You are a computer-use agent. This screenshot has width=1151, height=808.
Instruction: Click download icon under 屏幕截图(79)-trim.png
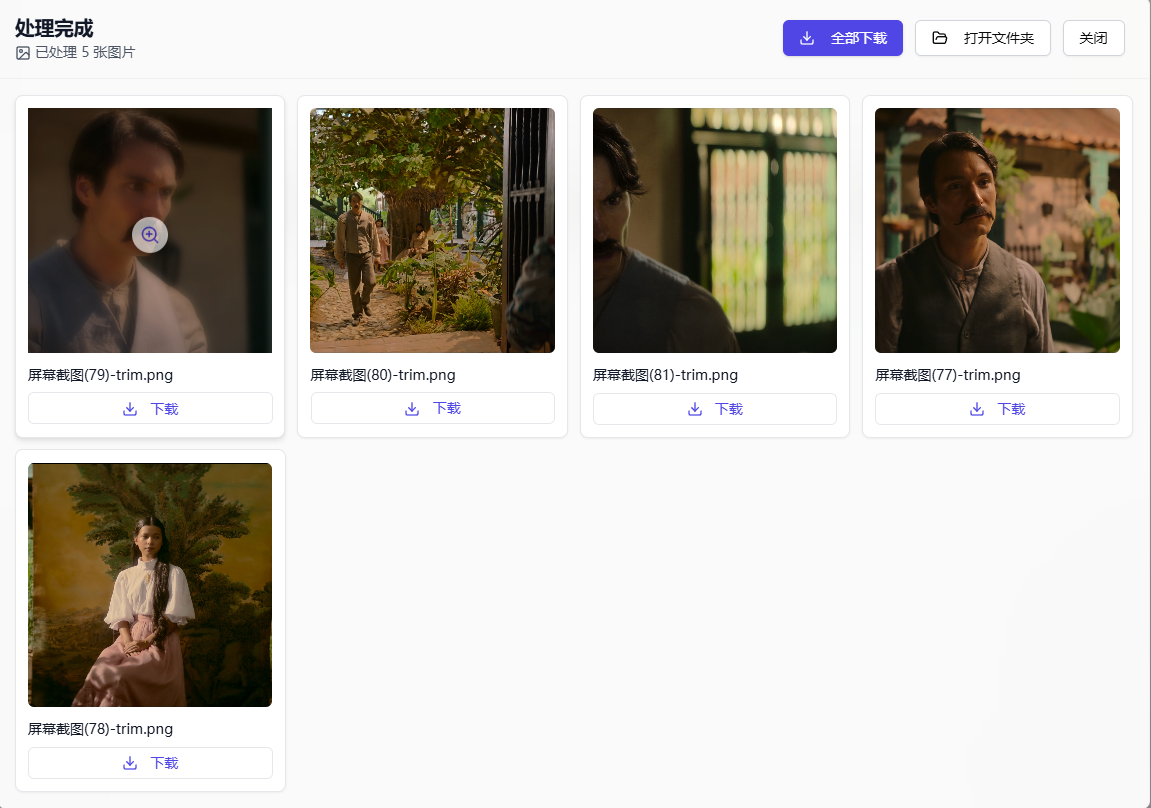(x=130, y=409)
